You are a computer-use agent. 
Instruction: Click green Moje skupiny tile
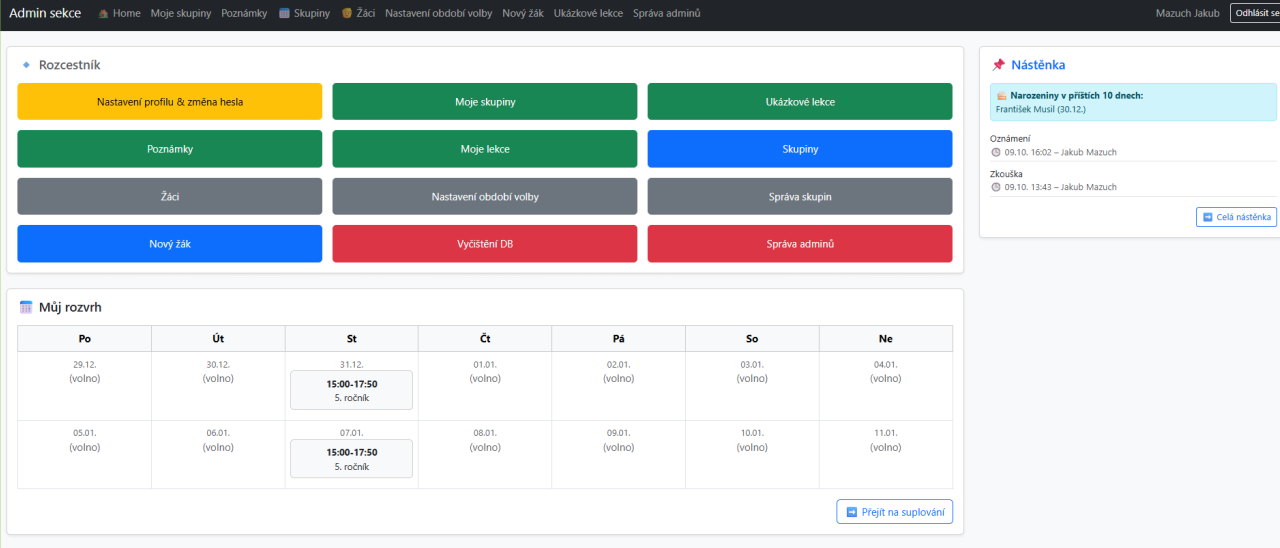click(x=485, y=101)
